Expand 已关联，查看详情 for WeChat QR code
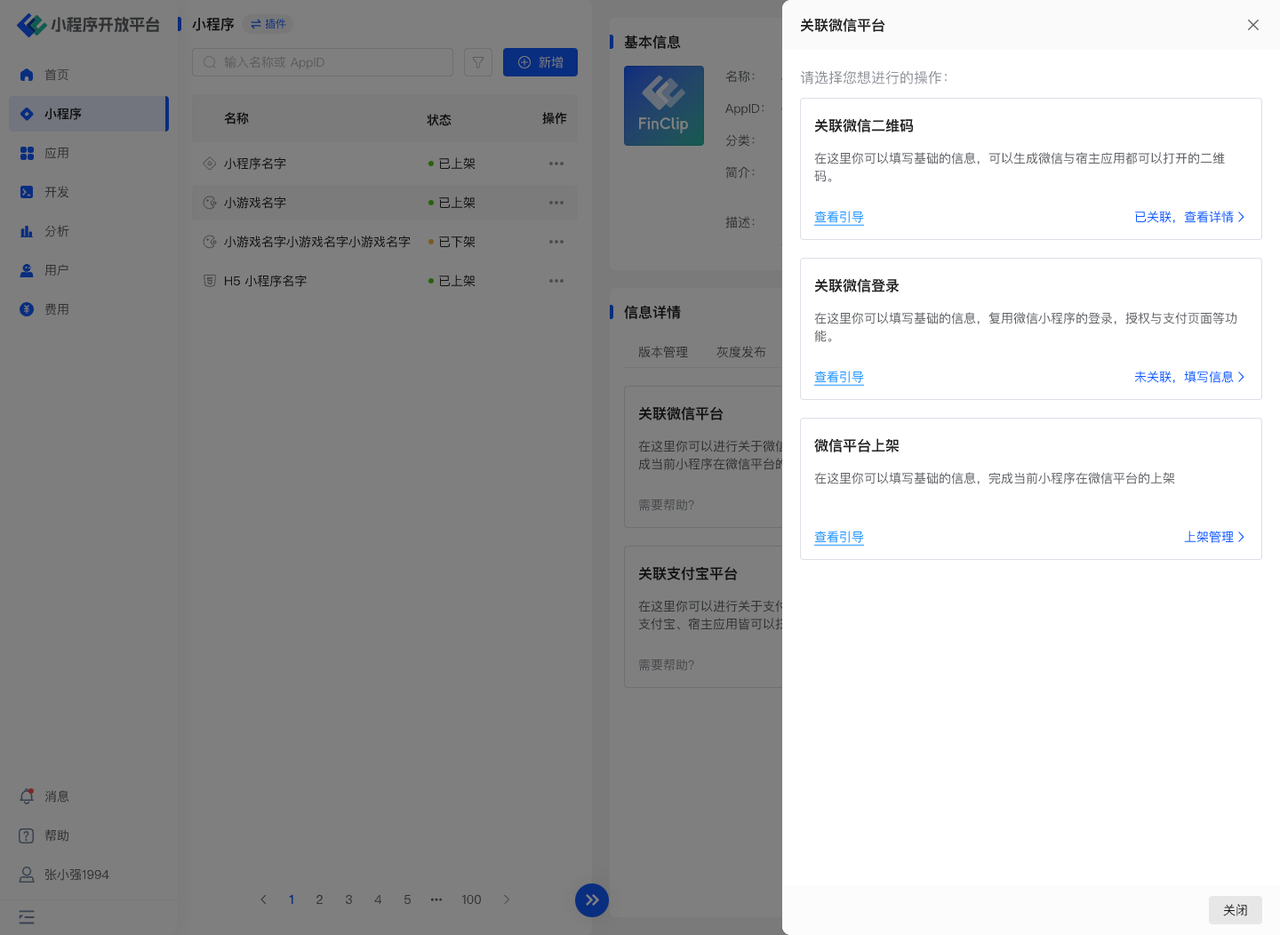The image size is (1280, 935). tap(1189, 217)
